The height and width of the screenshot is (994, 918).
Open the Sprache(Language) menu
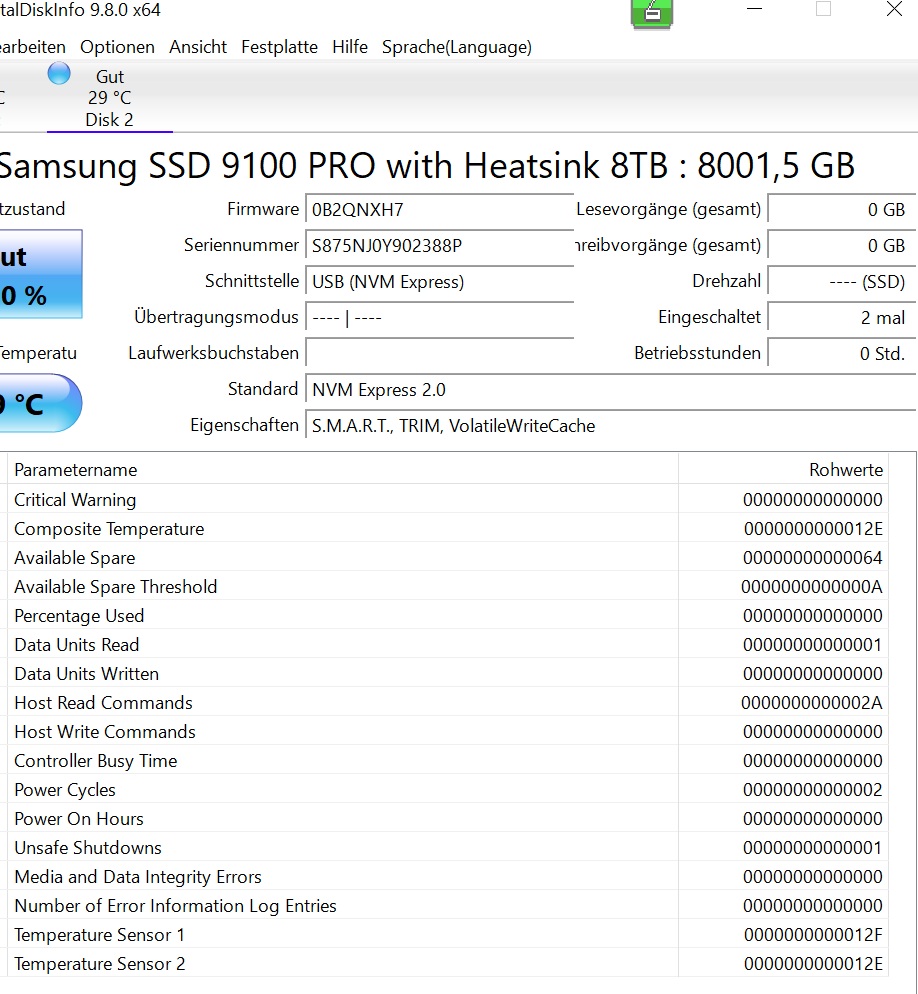coord(456,47)
